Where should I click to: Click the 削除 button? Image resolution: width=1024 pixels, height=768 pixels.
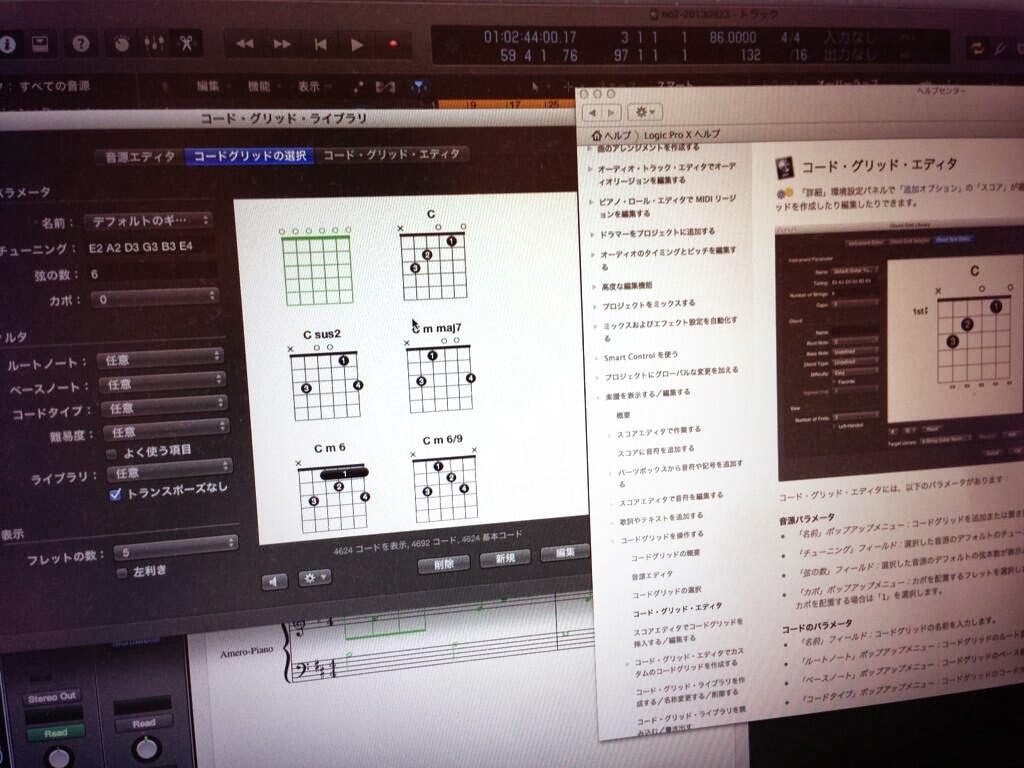point(443,563)
